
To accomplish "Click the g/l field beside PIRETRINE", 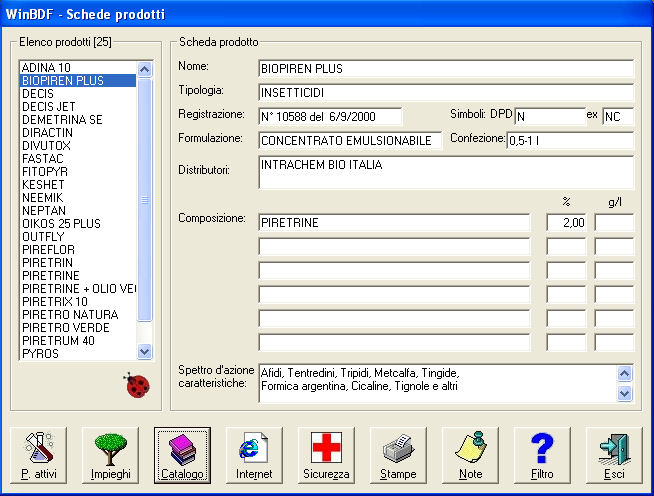I will 614,223.
